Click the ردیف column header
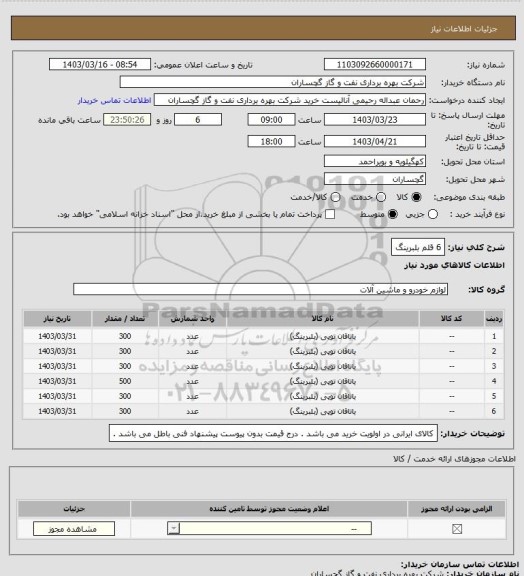The image size is (524, 576). pos(494,319)
